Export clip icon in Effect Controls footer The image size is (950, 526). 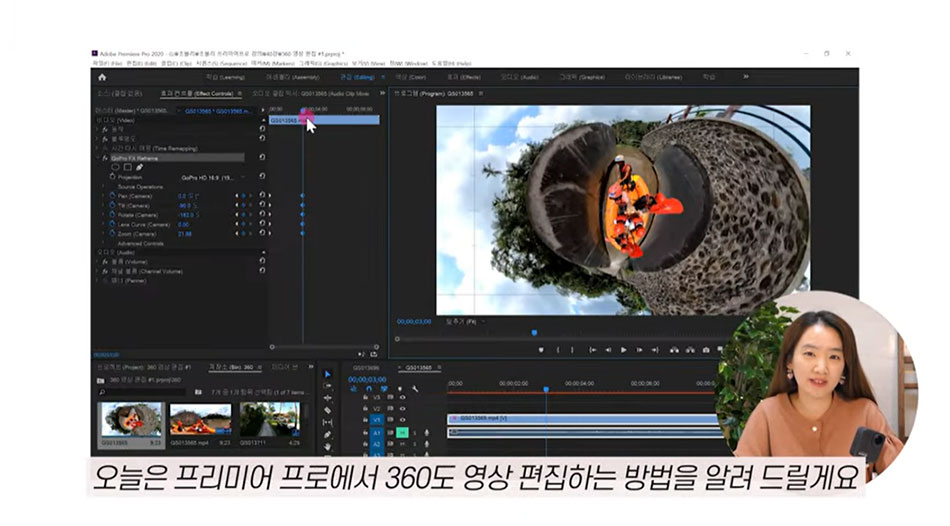374,355
